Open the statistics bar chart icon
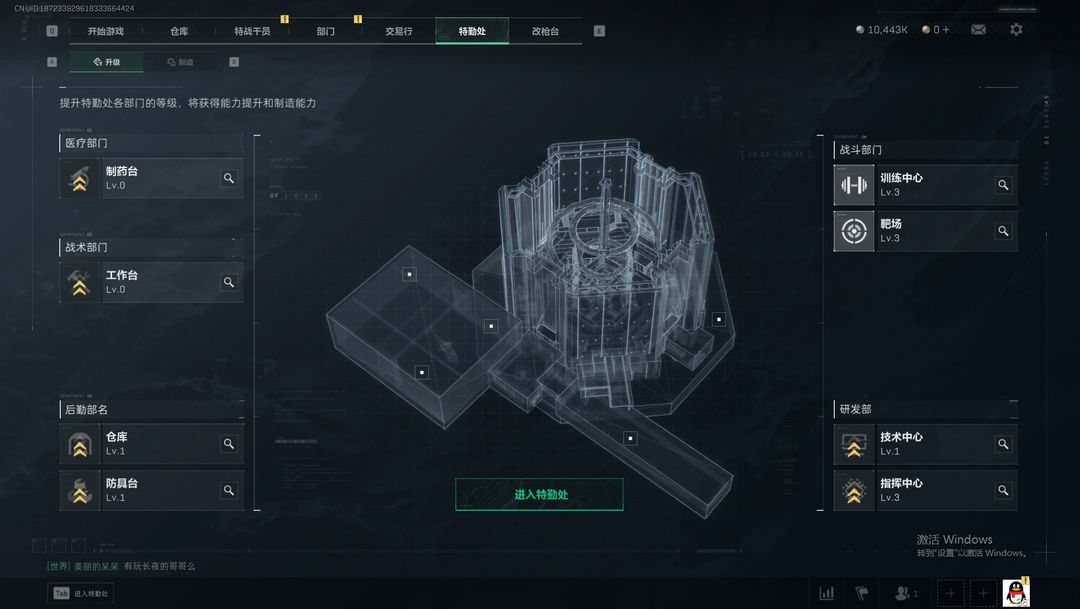Viewport: 1080px width, 609px height. click(827, 592)
